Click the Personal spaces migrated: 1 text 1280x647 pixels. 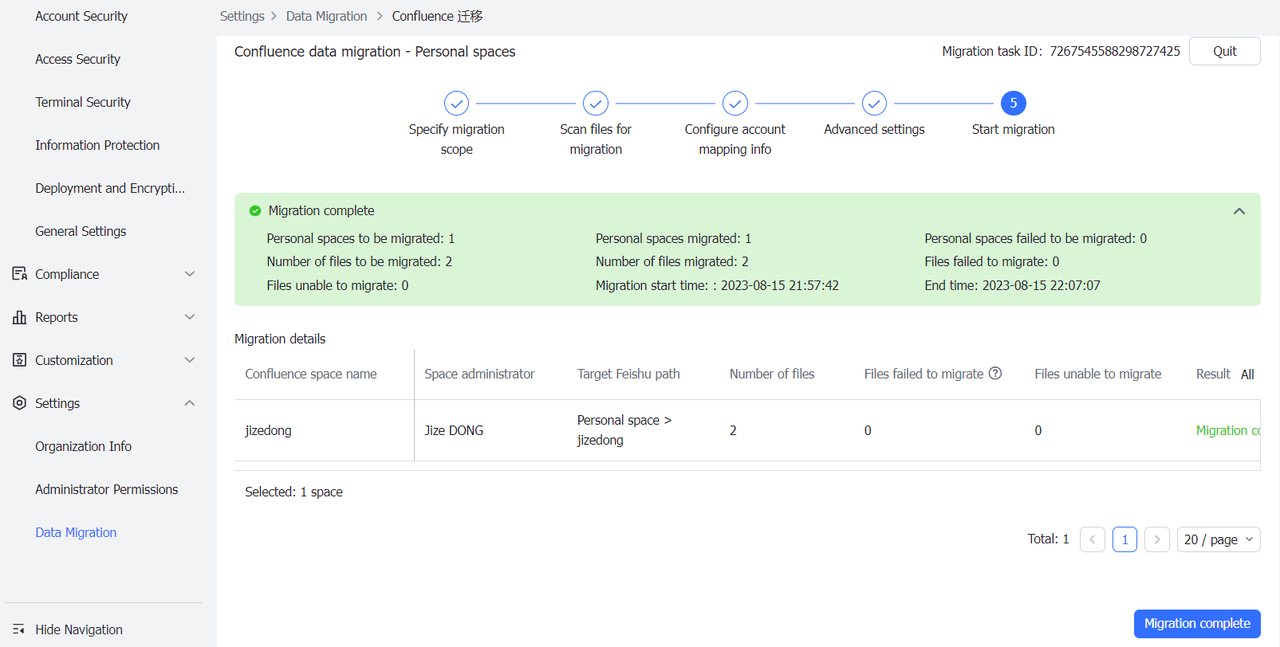673,239
